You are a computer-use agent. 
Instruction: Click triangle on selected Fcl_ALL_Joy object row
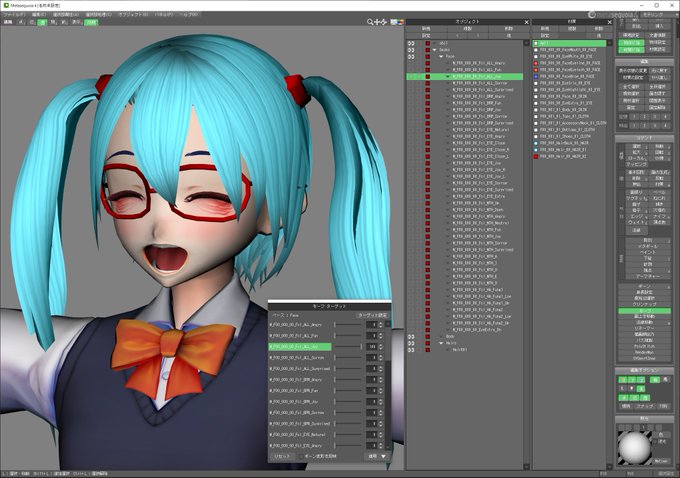point(448,76)
